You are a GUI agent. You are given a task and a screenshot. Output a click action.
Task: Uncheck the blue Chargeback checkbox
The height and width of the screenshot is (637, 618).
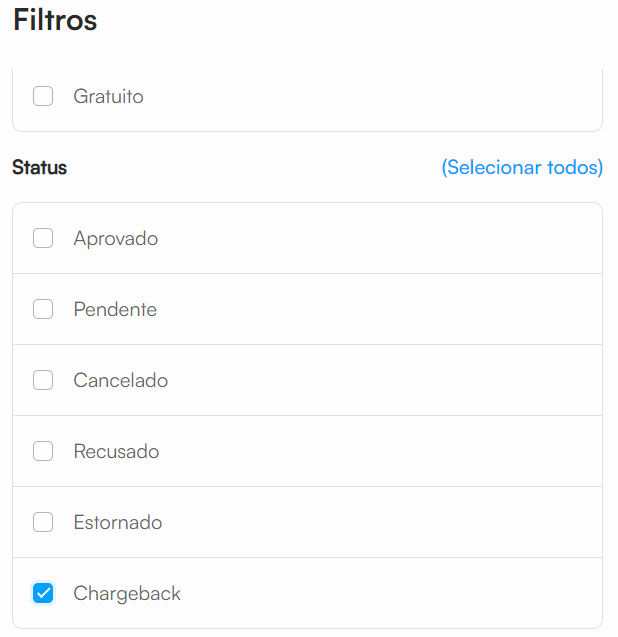[43, 594]
